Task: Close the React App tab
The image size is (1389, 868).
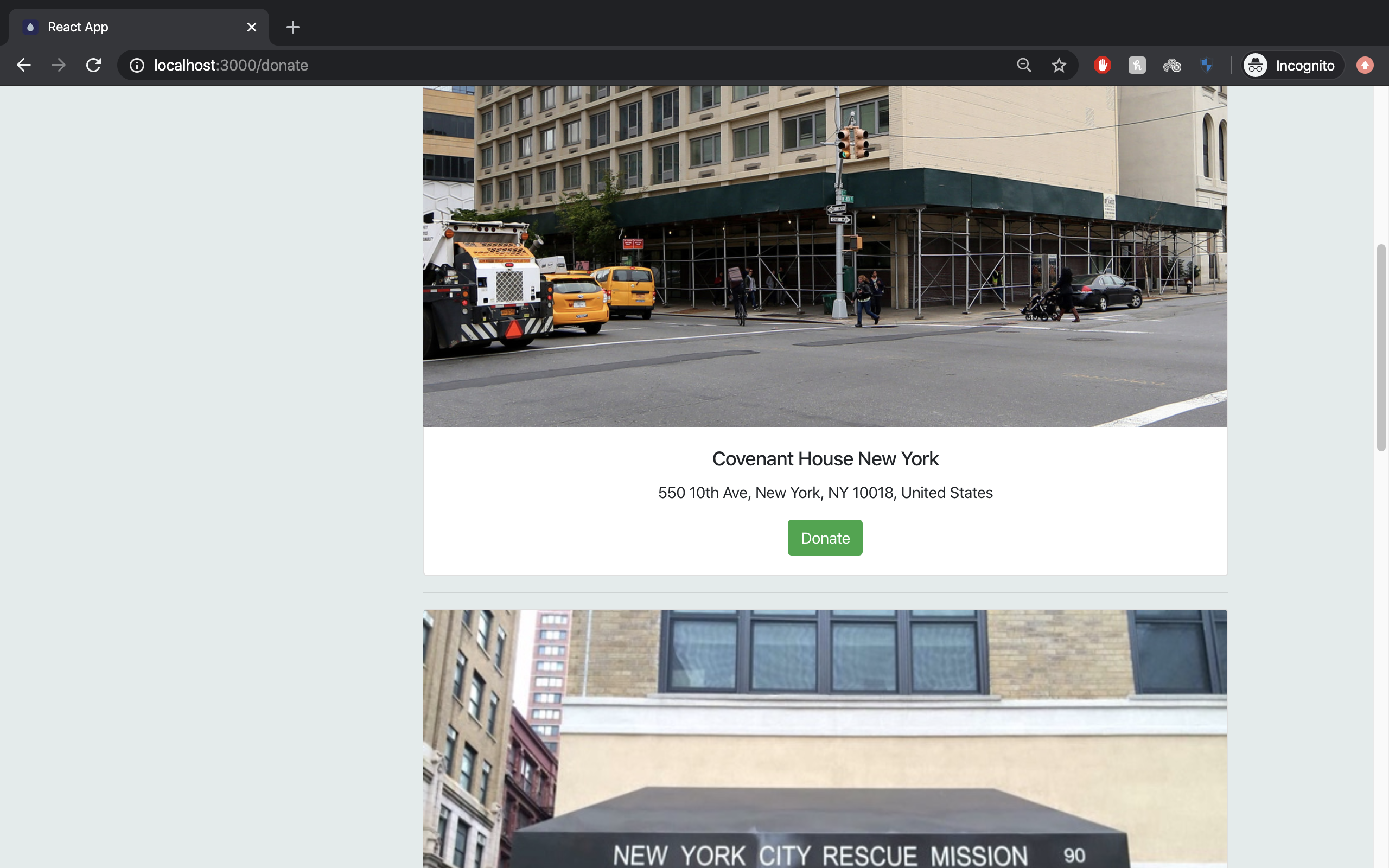Action: 251,27
